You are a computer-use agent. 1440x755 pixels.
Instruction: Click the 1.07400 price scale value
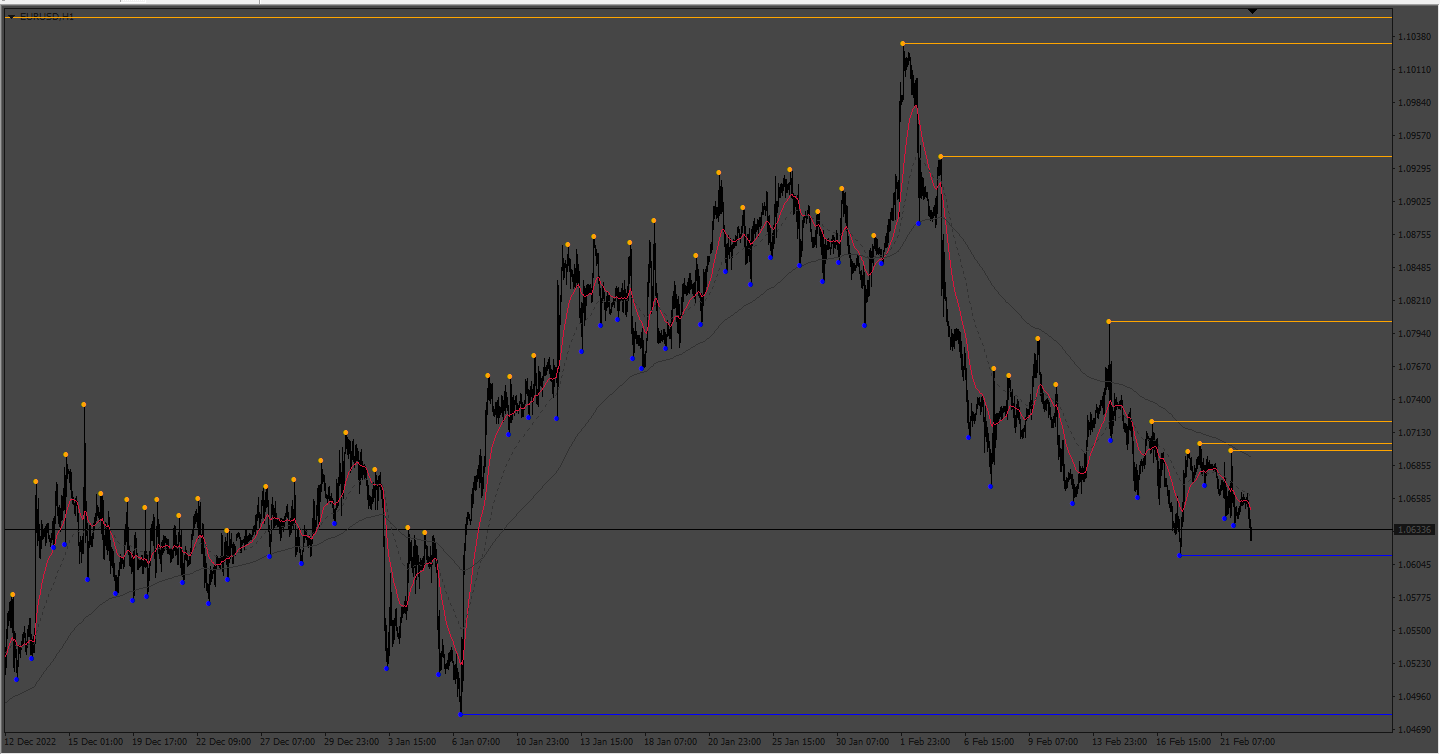click(1414, 400)
